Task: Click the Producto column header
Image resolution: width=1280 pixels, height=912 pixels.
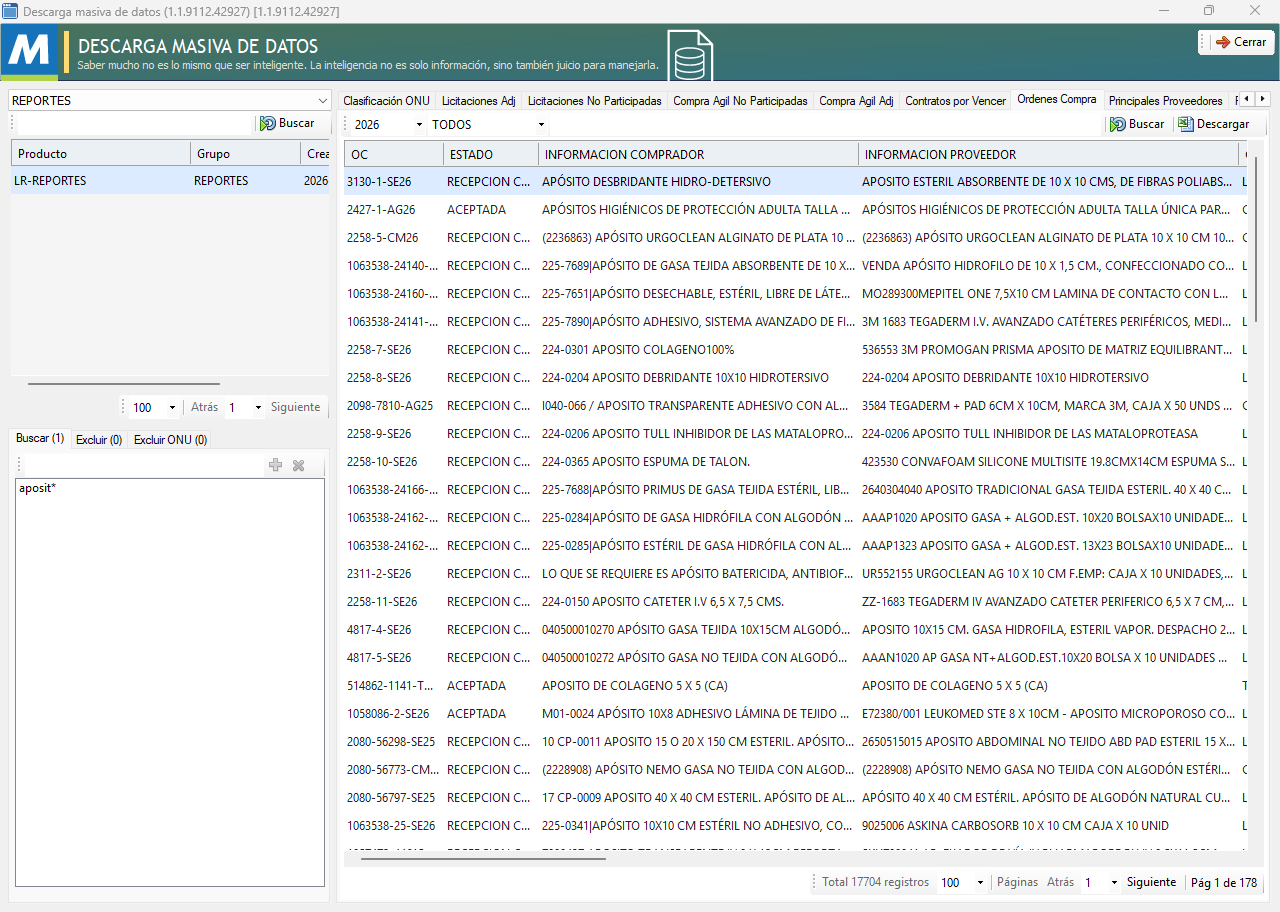Action: tap(101, 154)
